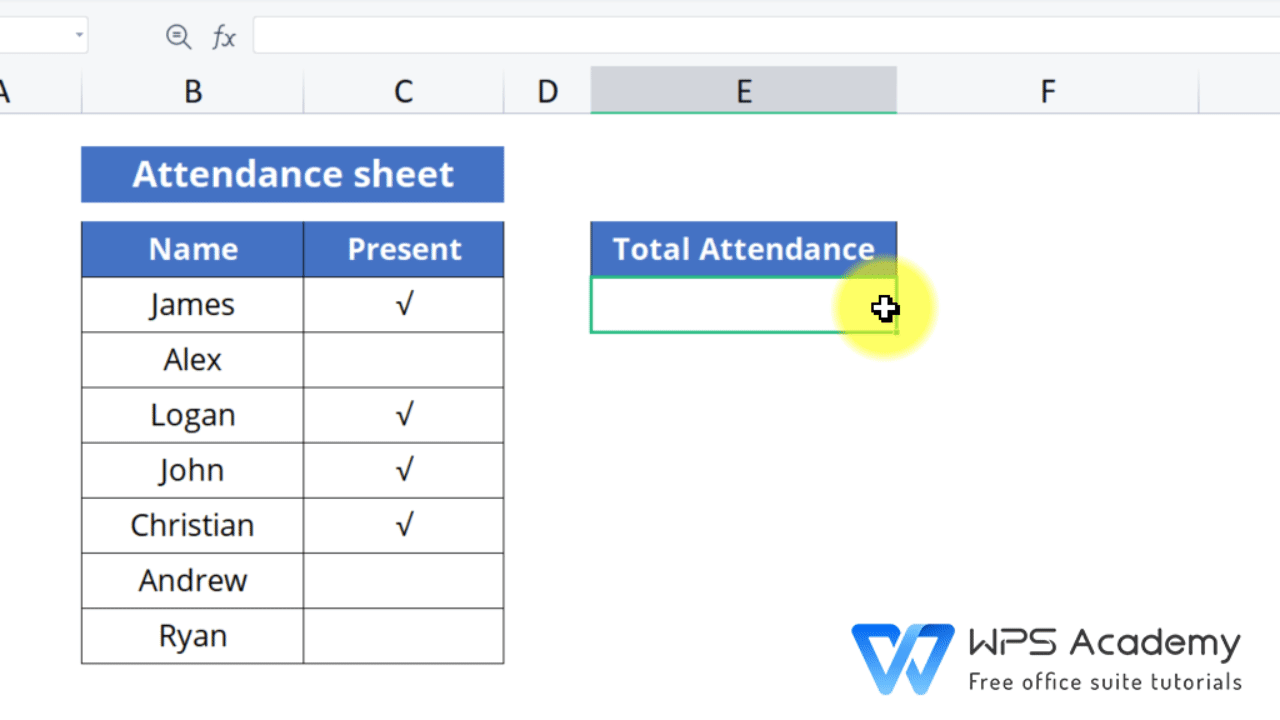Click the WPS Academy logo icon
Viewport: 1280px width, 720px height.
[902, 659]
